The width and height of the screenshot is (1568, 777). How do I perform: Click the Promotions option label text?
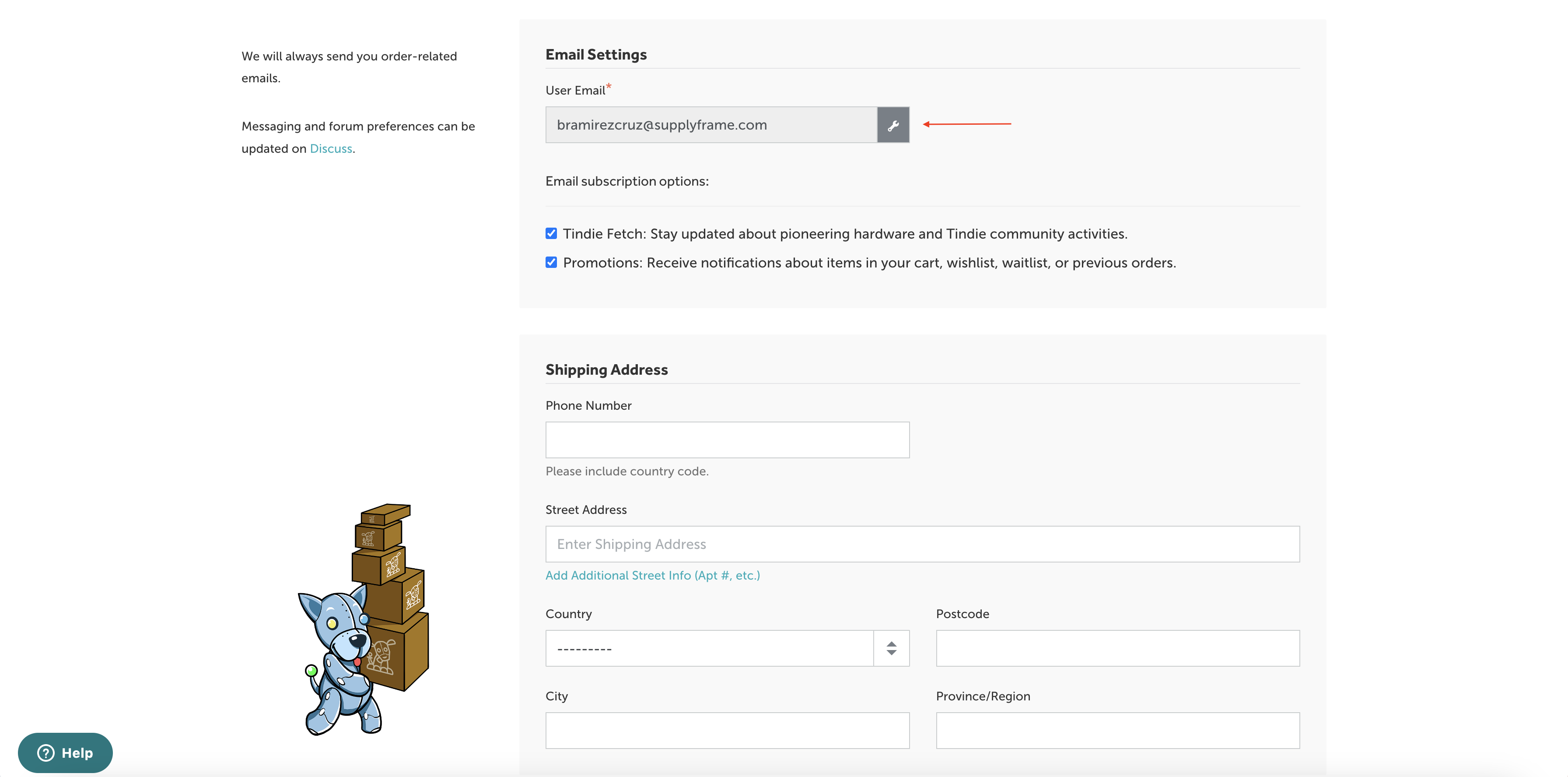[x=869, y=263]
